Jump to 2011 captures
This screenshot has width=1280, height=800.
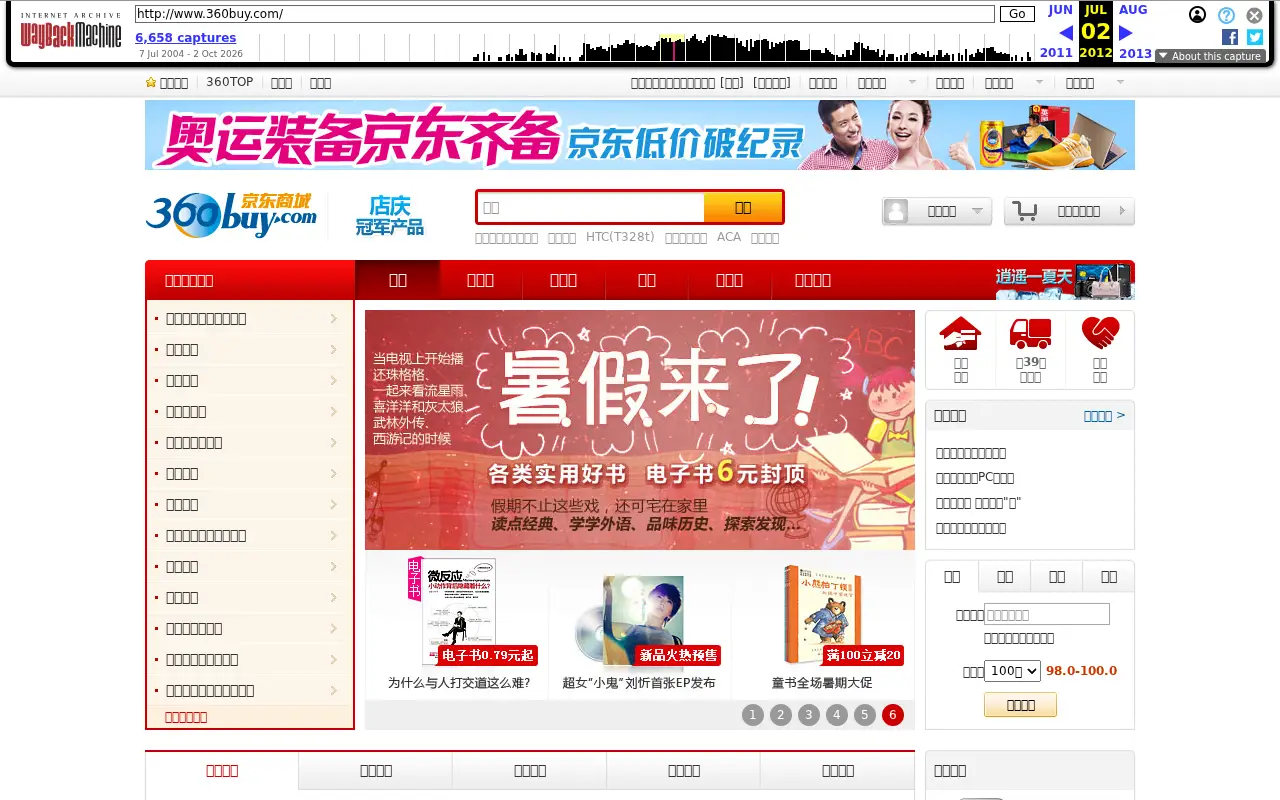pos(1056,53)
